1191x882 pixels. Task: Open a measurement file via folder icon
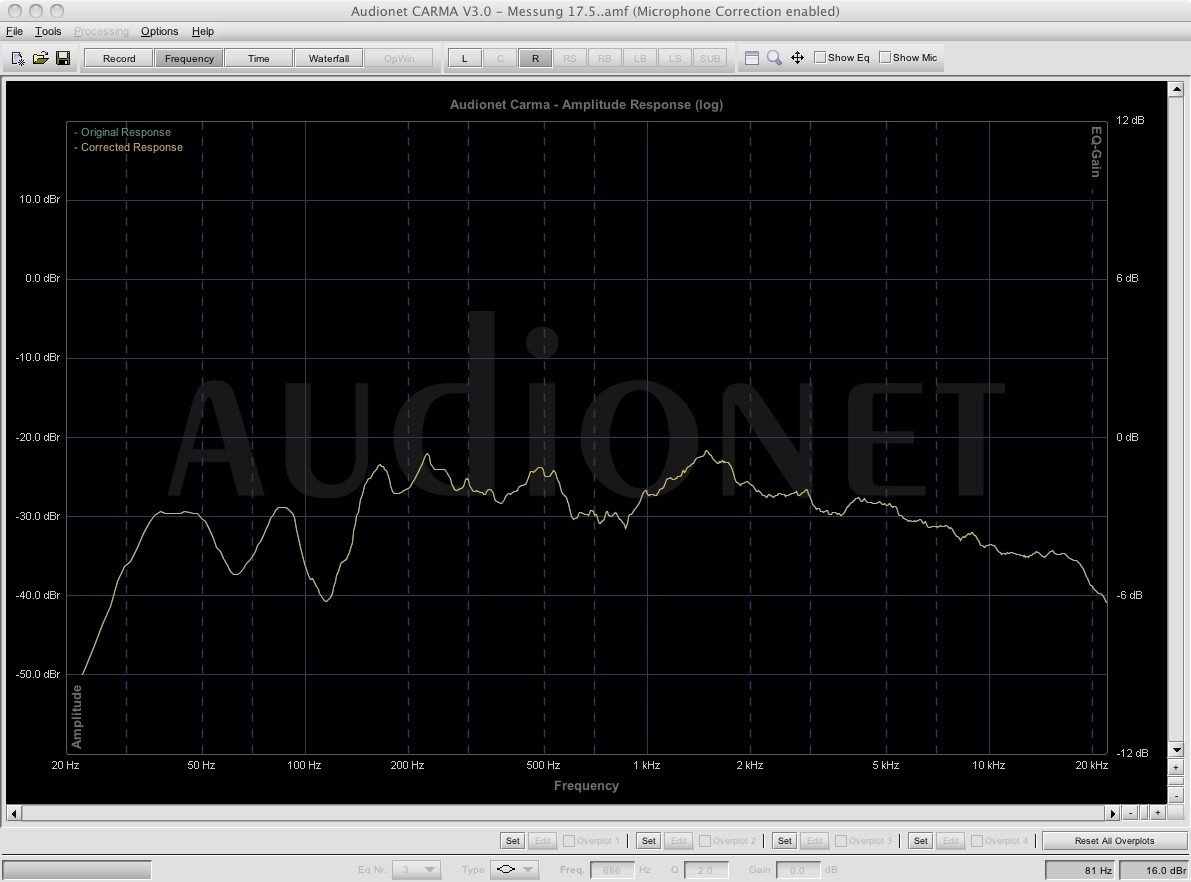coord(40,58)
